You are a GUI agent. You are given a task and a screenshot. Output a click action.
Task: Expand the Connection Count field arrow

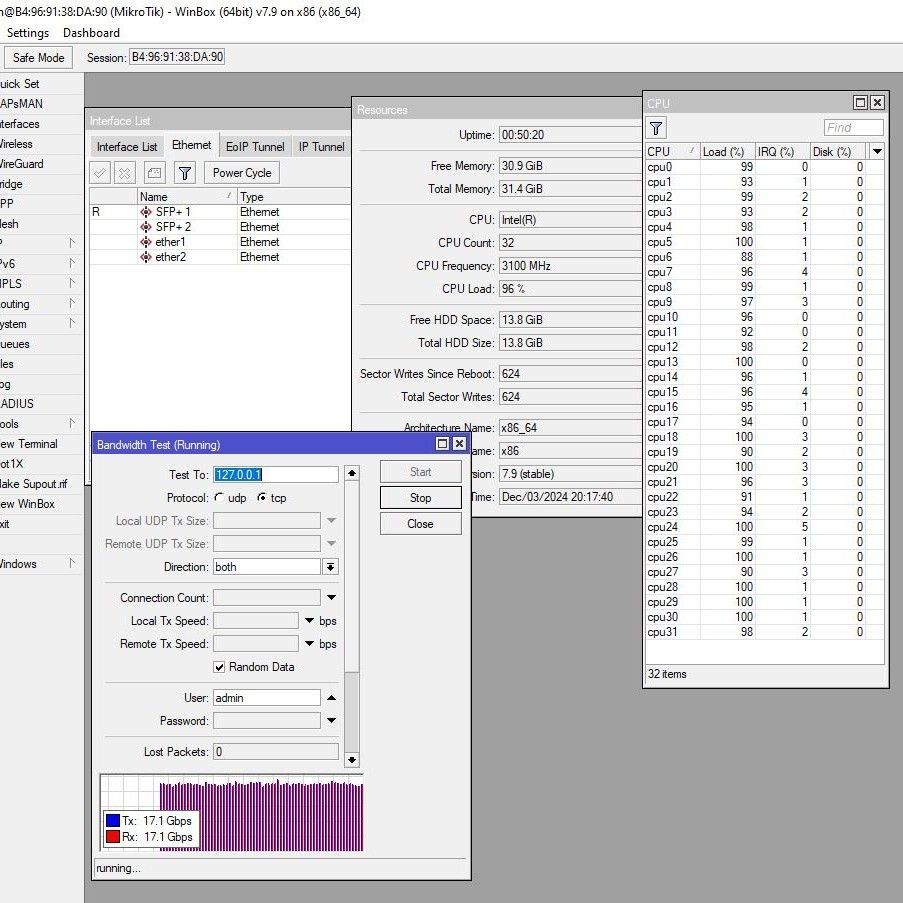click(x=331, y=598)
